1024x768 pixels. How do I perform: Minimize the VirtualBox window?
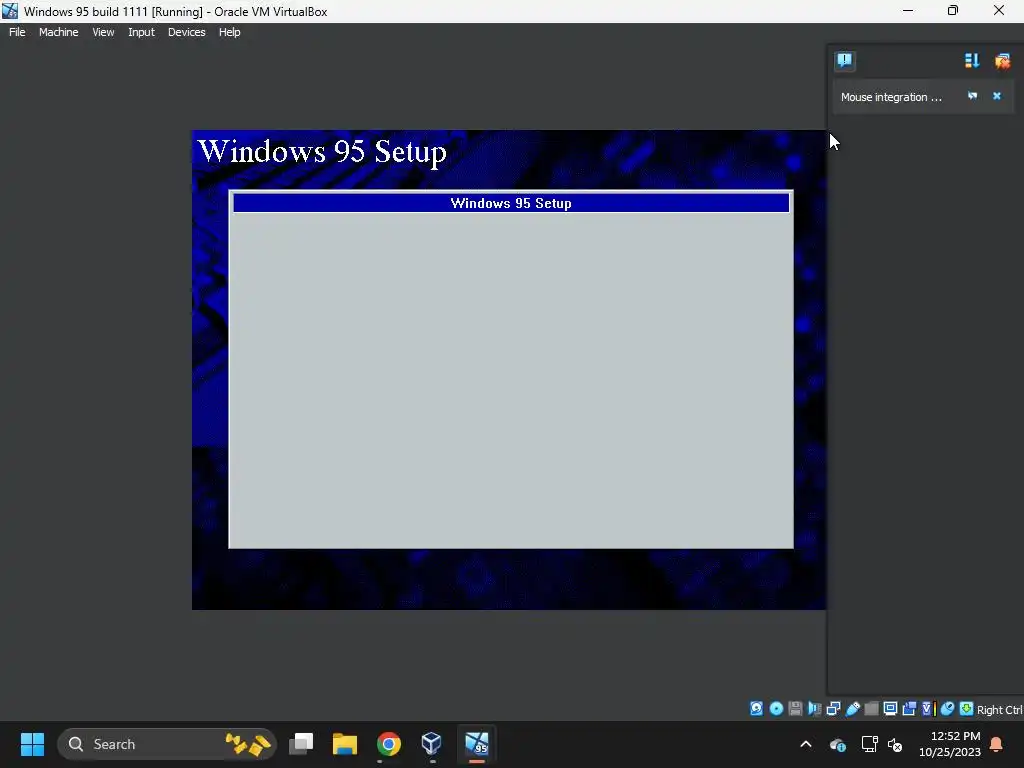point(908,11)
